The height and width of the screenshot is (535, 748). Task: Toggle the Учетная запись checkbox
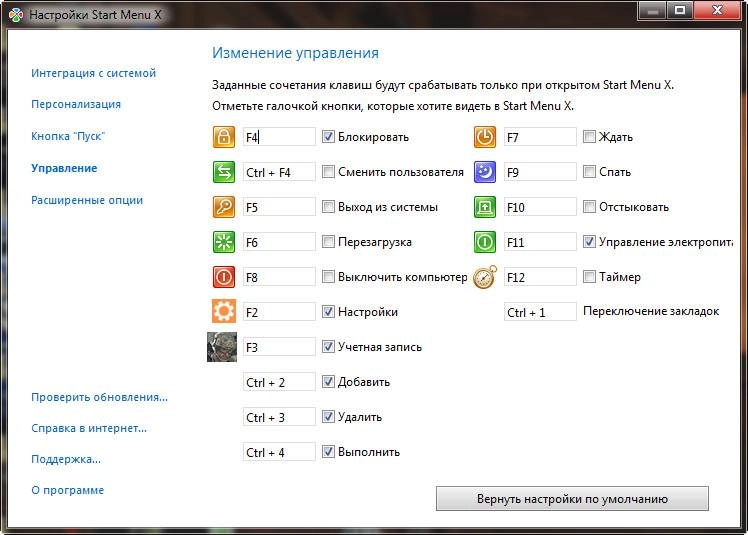tap(328, 346)
